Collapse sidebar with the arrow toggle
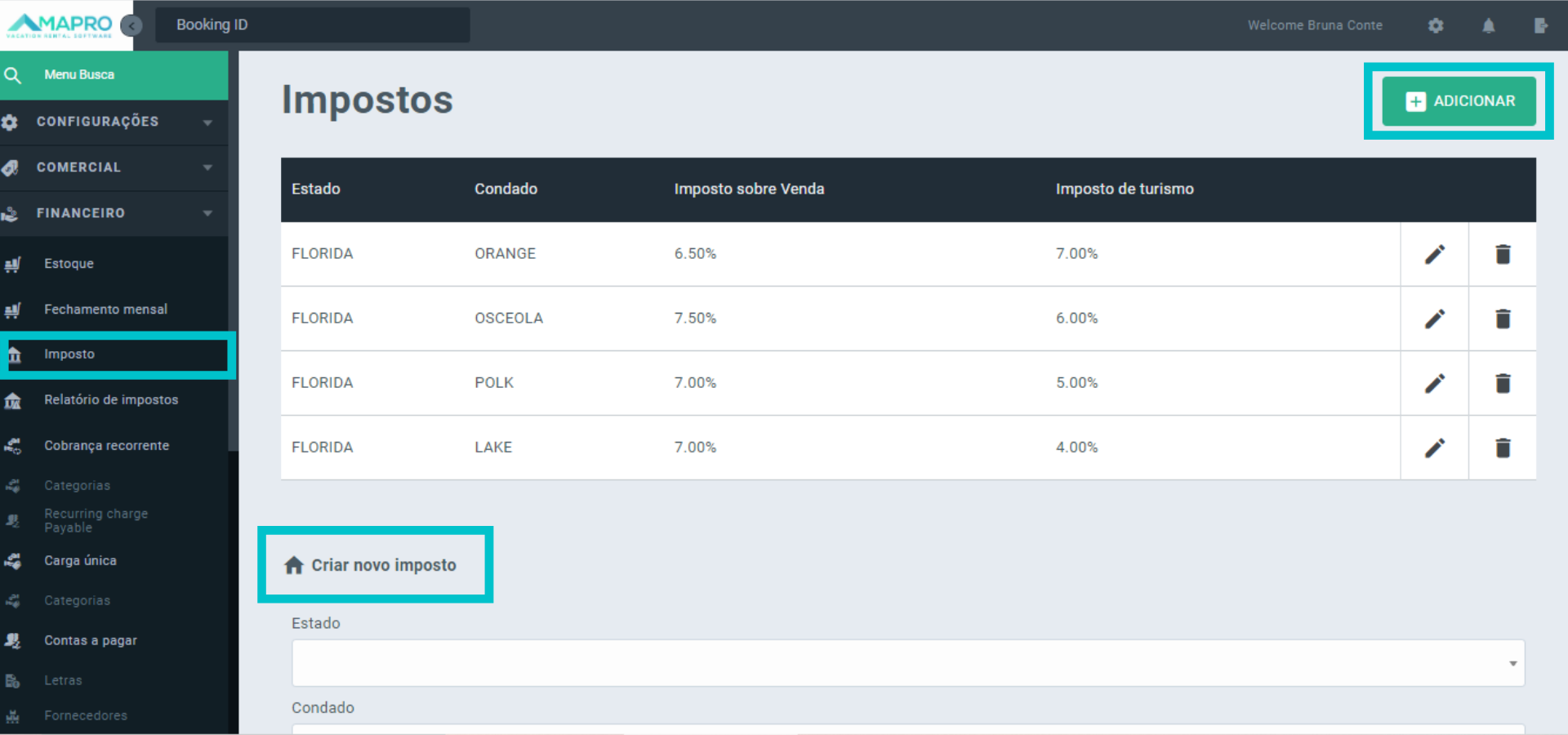This screenshot has height=735, width=1568. click(131, 25)
